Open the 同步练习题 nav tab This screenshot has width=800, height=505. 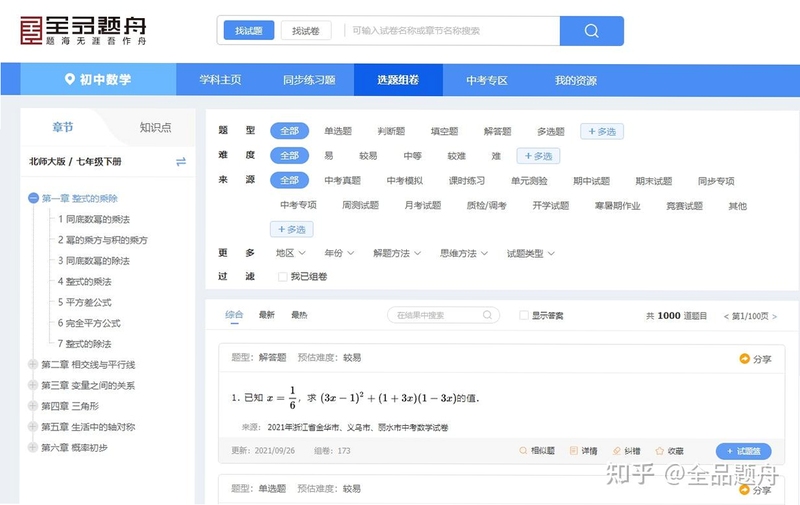pyautogui.click(x=309, y=80)
